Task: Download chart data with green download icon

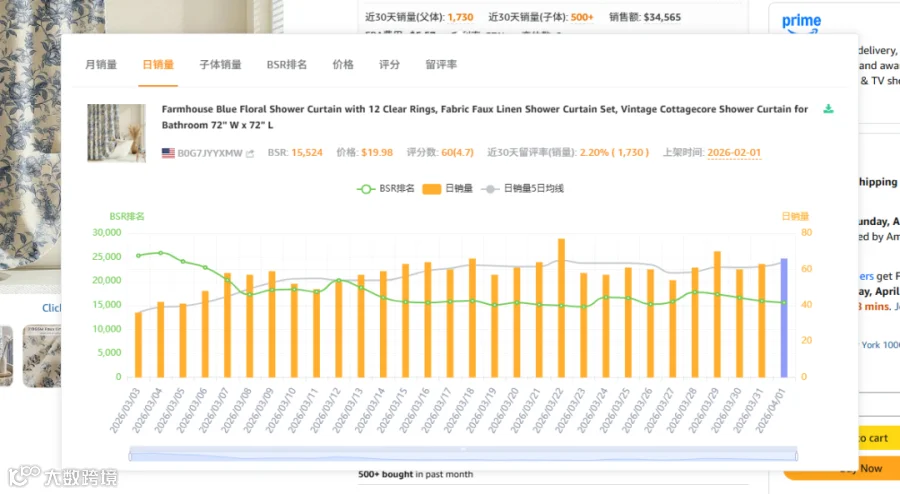Action: pos(828,109)
